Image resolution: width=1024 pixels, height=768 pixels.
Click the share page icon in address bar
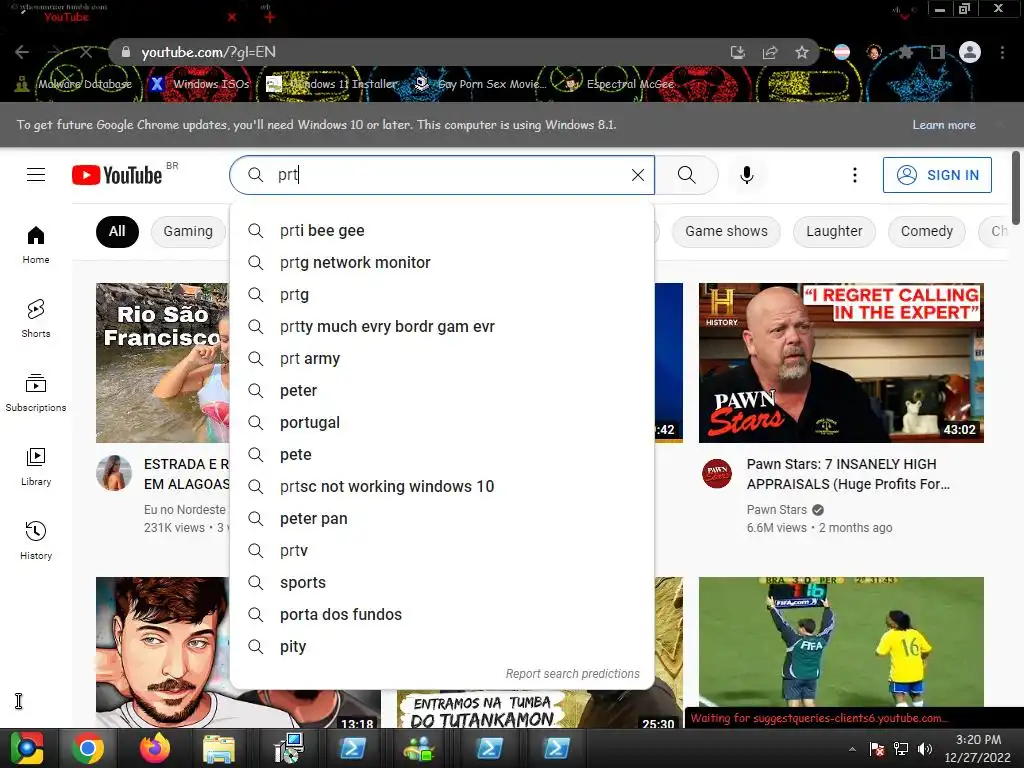(x=770, y=52)
